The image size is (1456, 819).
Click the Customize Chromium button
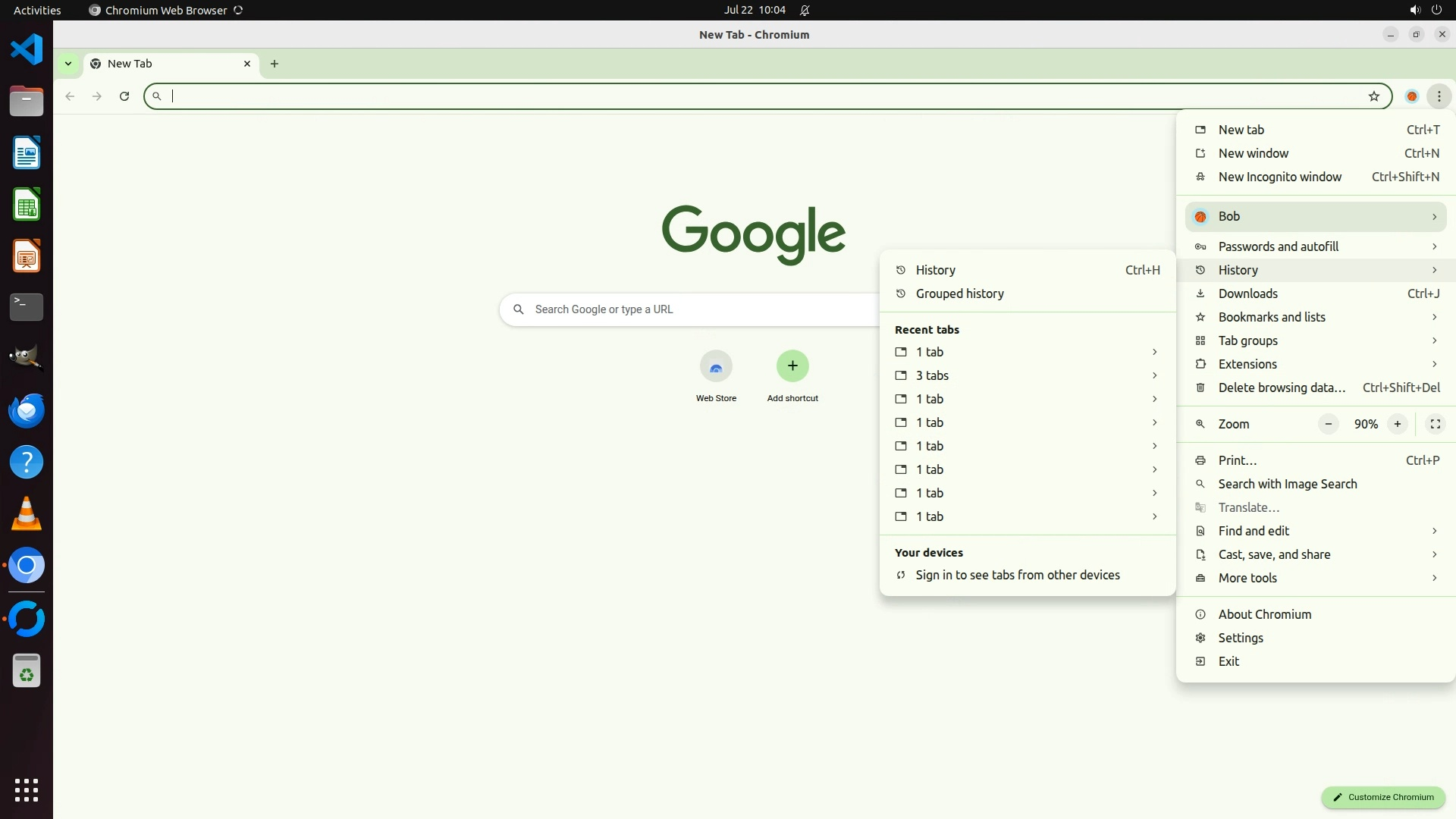click(x=1383, y=797)
